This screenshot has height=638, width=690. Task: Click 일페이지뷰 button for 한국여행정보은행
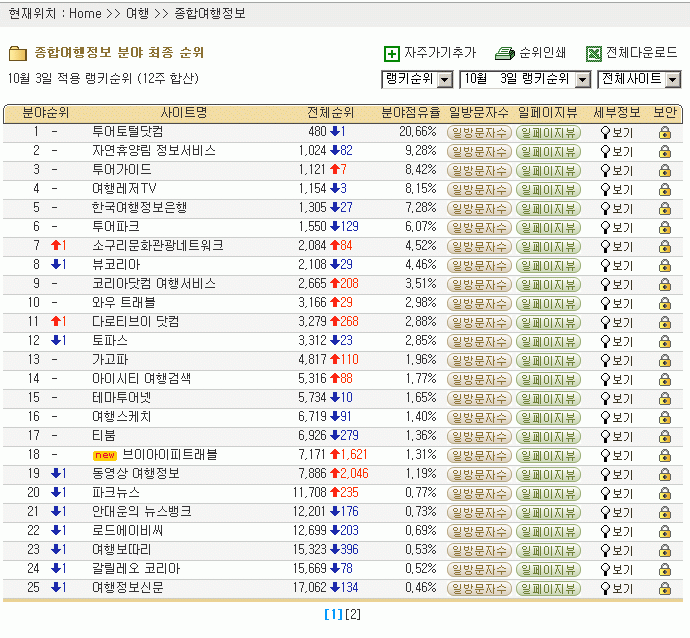click(x=548, y=208)
